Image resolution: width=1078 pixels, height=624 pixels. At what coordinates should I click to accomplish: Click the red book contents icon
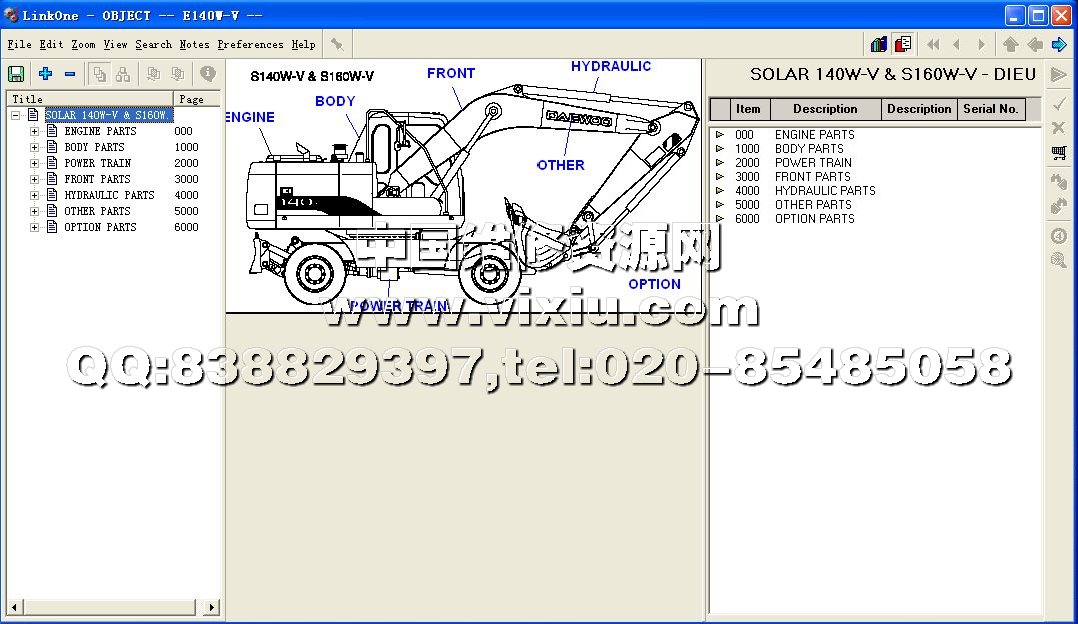click(x=903, y=44)
